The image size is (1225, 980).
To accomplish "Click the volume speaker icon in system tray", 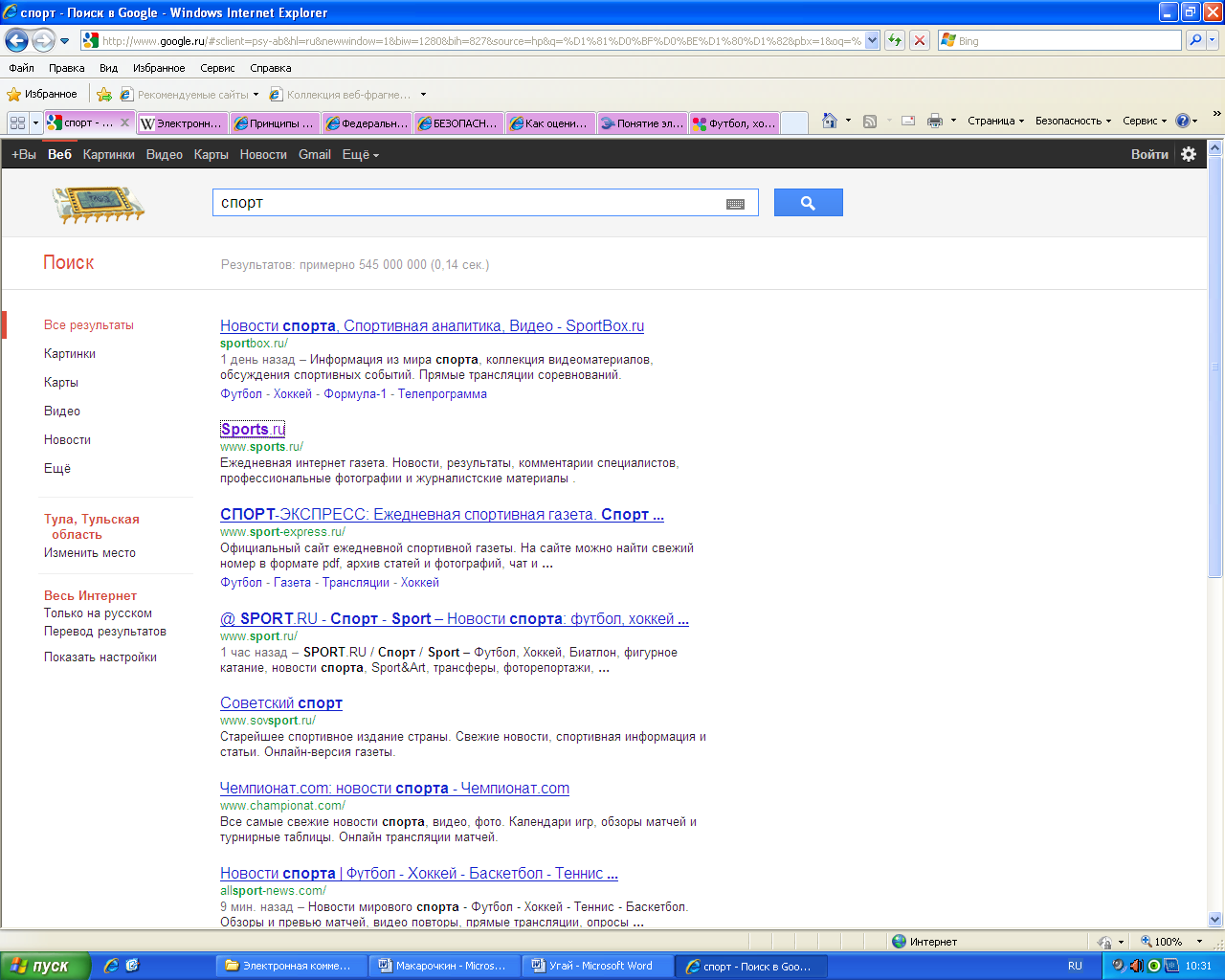I will pos(1135,966).
